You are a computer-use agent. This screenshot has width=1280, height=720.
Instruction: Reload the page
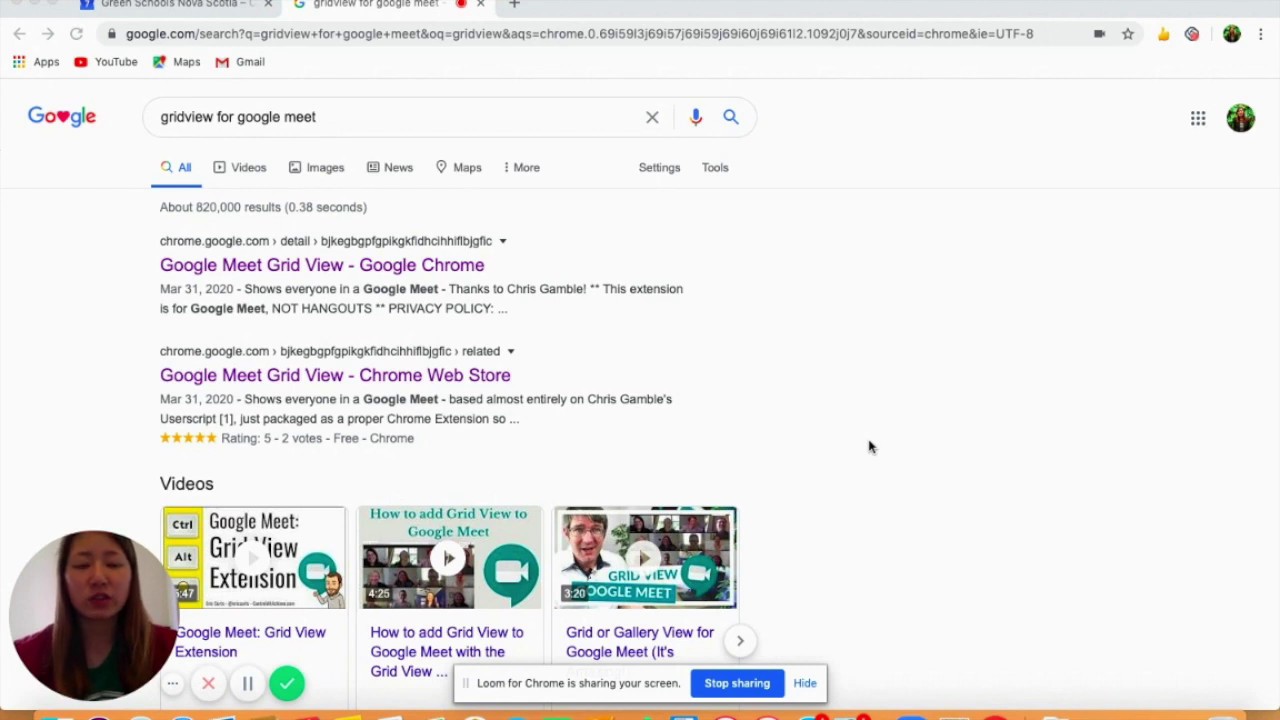click(76, 34)
